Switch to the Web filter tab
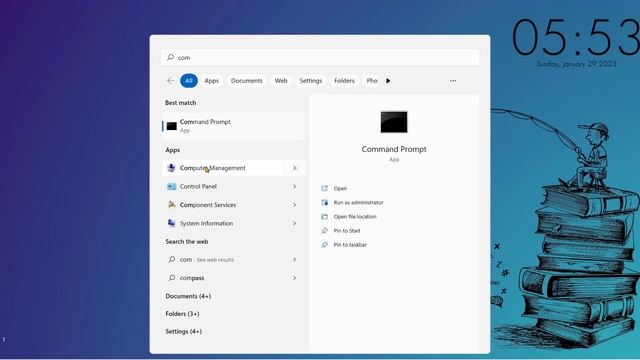The height and width of the screenshot is (360, 640). point(281,81)
